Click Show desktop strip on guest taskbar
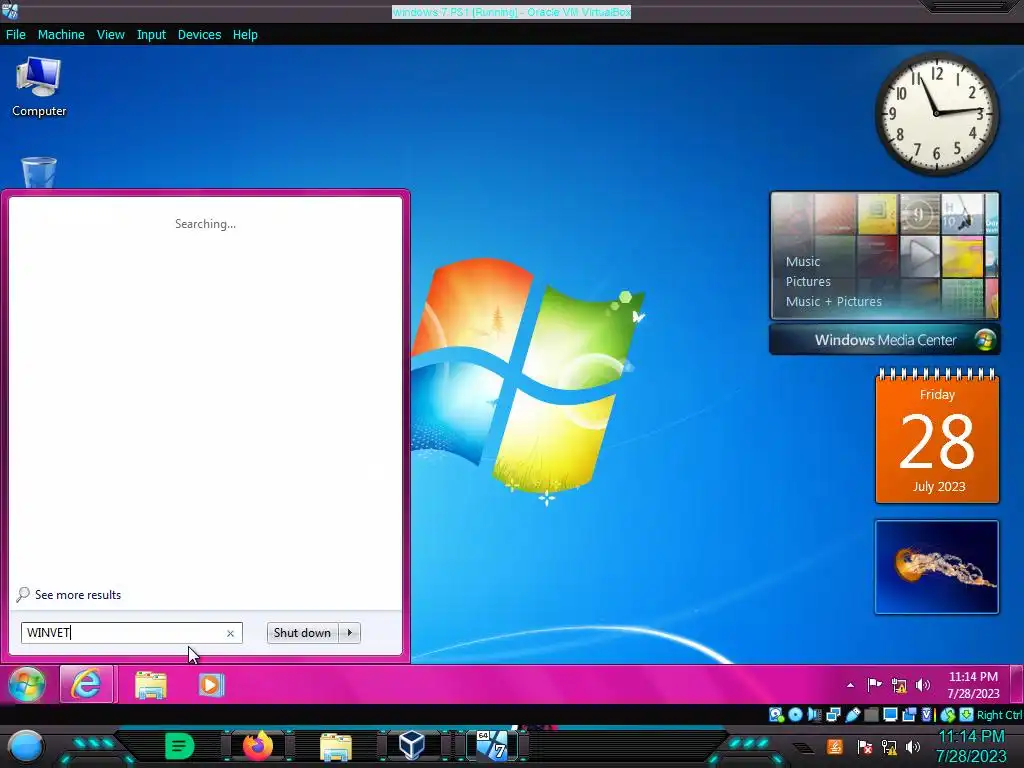Viewport: 1024px width, 768px height. point(1017,685)
